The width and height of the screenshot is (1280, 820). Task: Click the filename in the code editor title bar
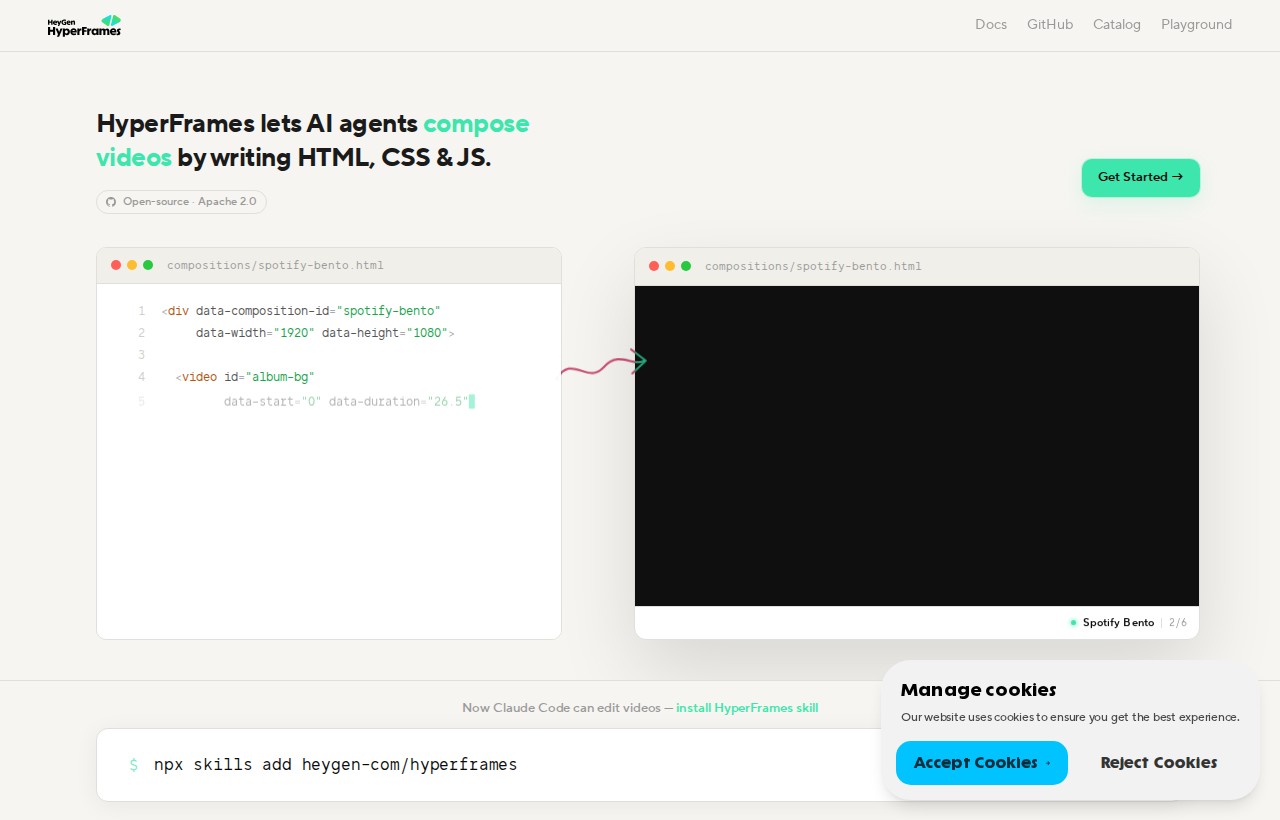point(275,266)
